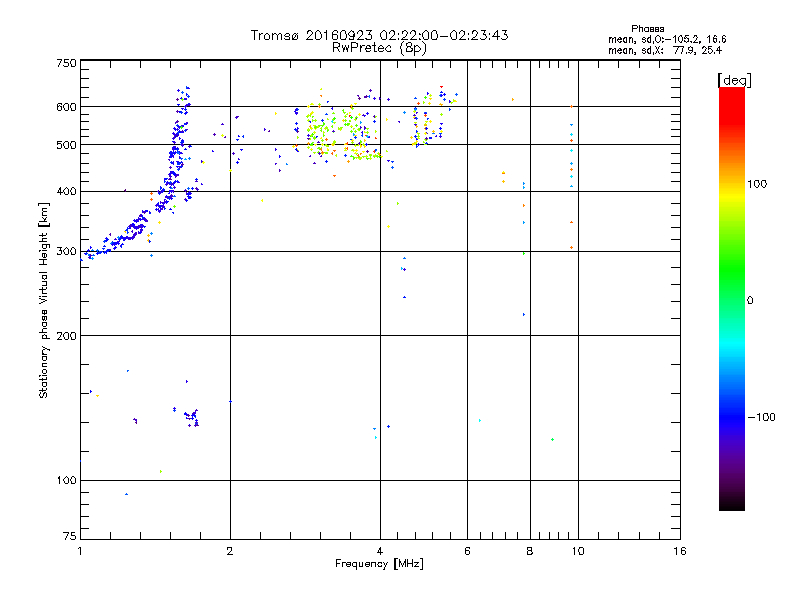Click the colorbar tick label '0'
Image resolution: width=800 pixels, height=600 pixels.
coord(750,301)
